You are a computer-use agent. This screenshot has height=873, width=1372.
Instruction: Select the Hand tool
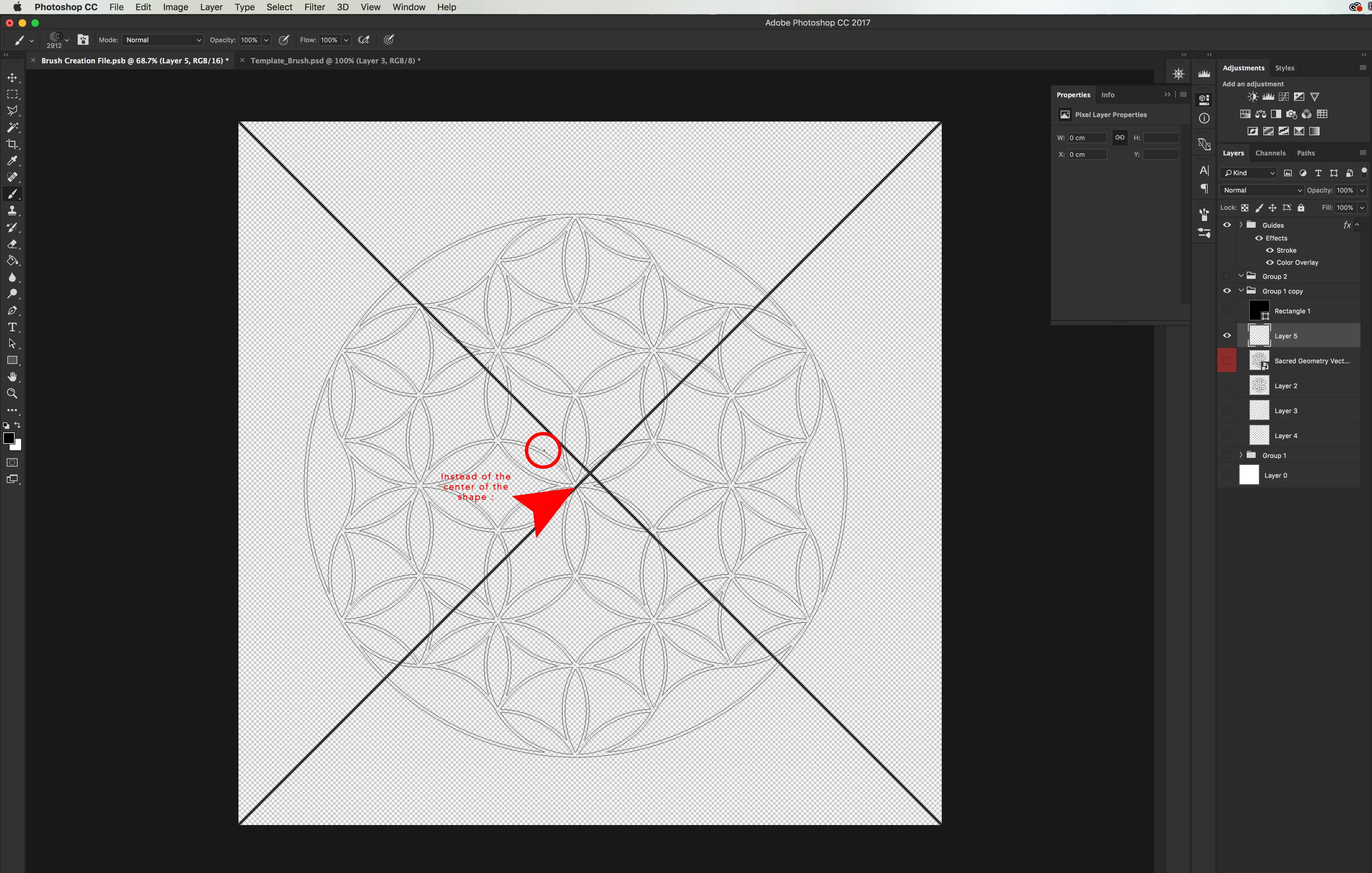click(x=12, y=377)
